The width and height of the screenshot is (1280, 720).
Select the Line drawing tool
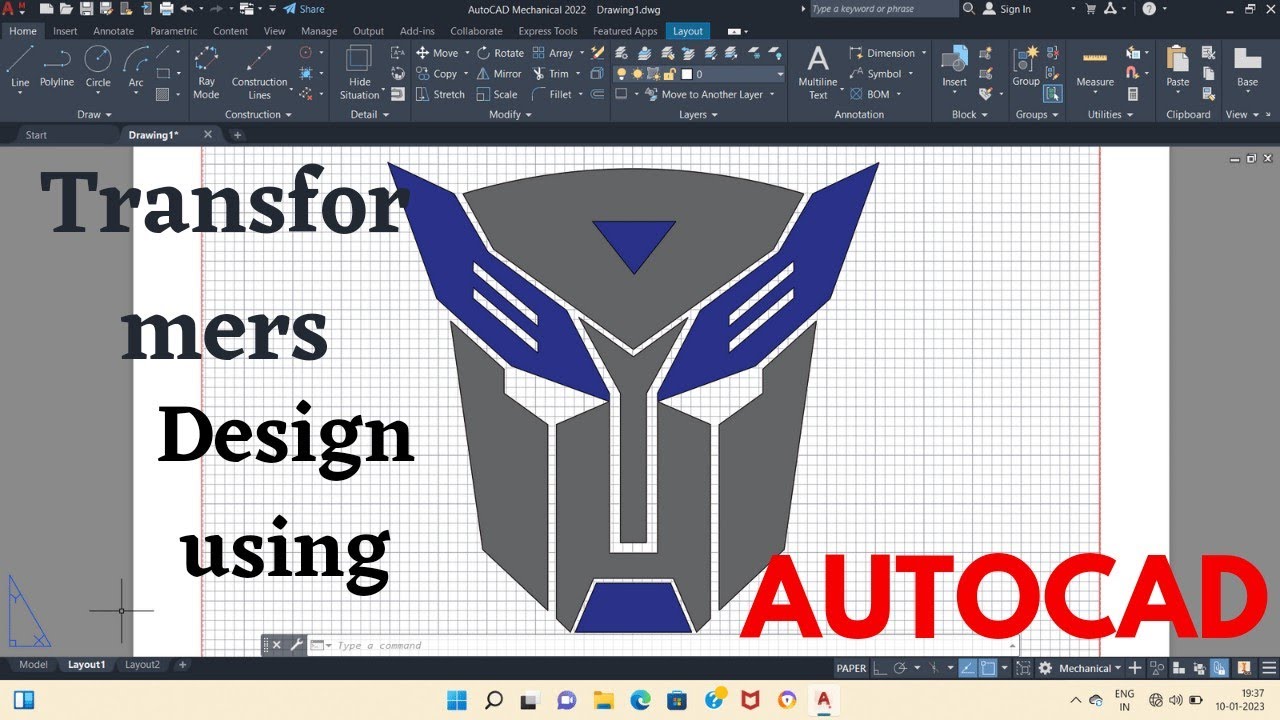tap(20, 67)
